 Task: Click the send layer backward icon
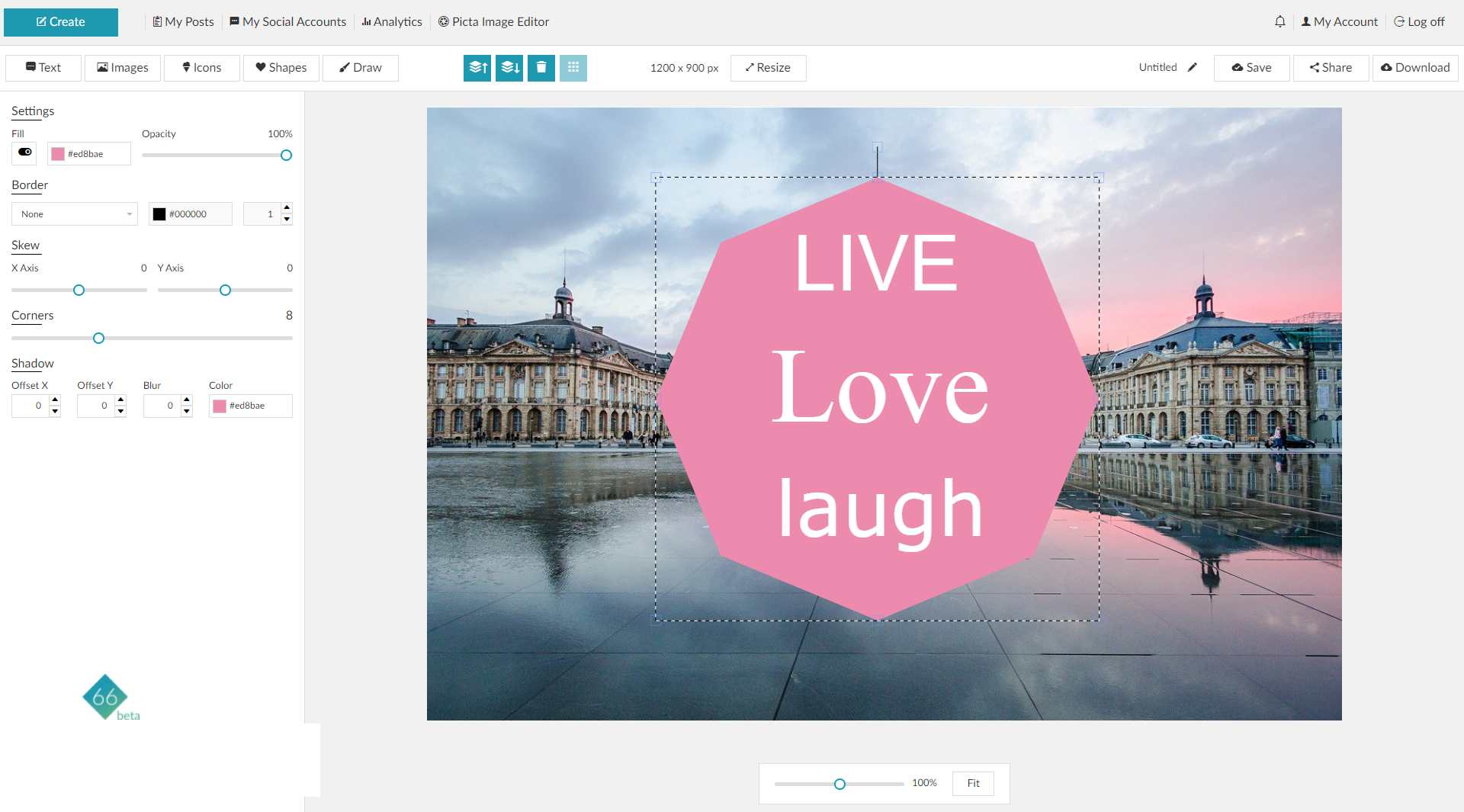coord(509,68)
